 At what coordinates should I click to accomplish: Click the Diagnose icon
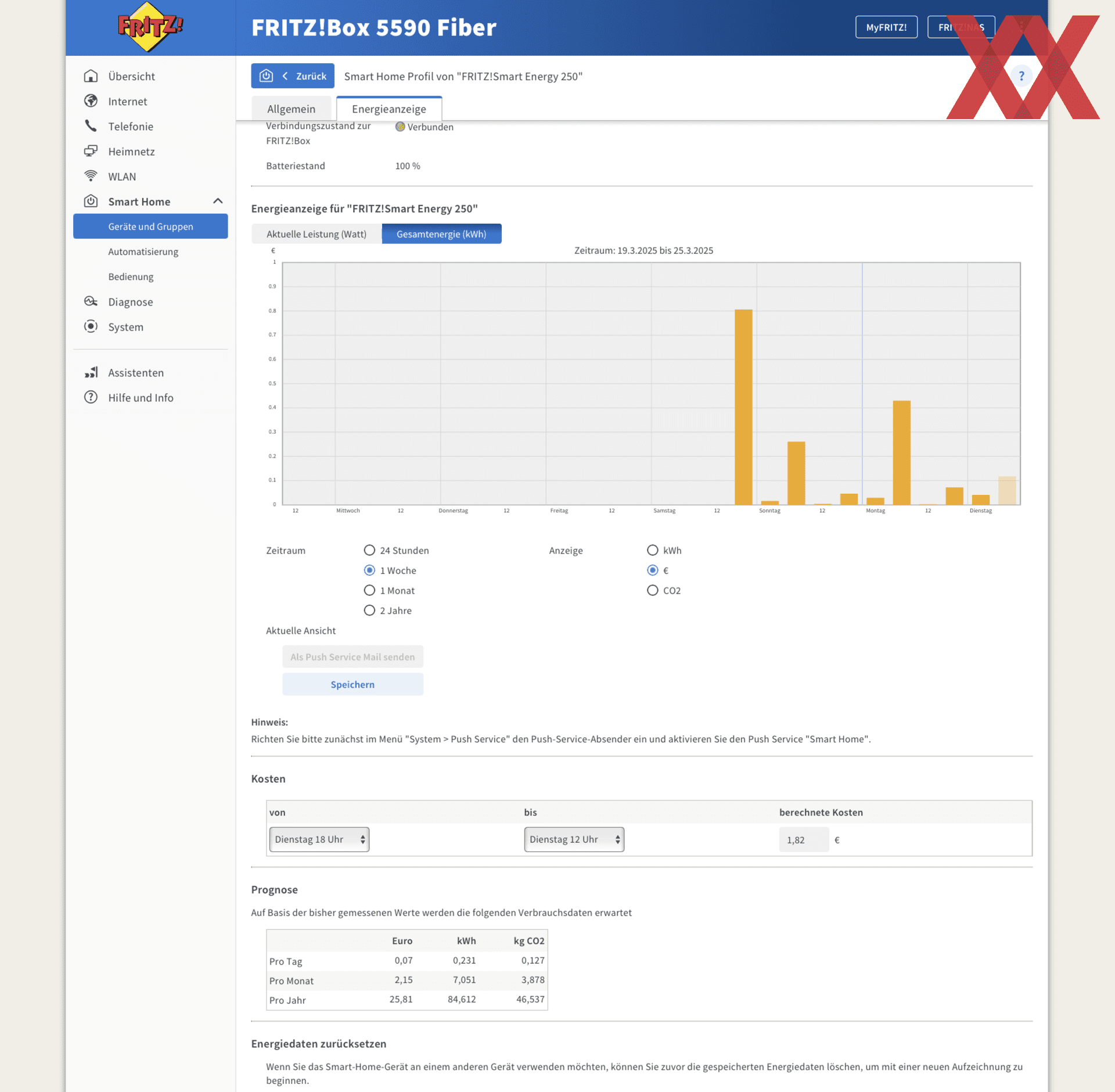tap(91, 301)
